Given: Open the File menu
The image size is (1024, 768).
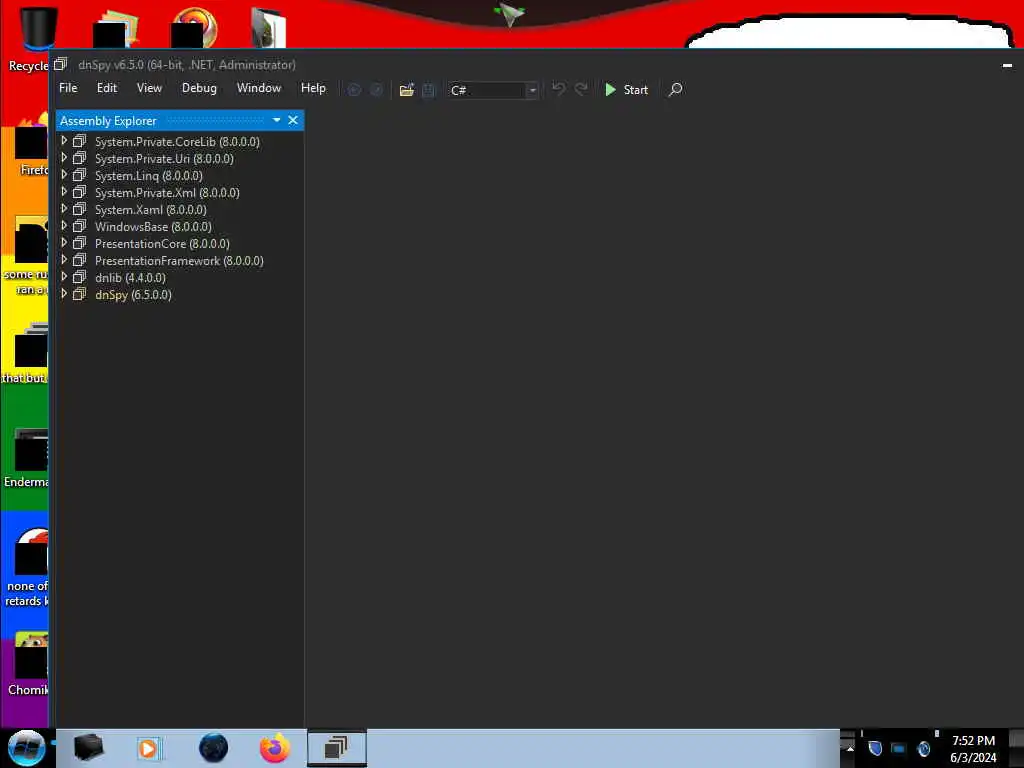Looking at the screenshot, I should pyautogui.click(x=68, y=88).
